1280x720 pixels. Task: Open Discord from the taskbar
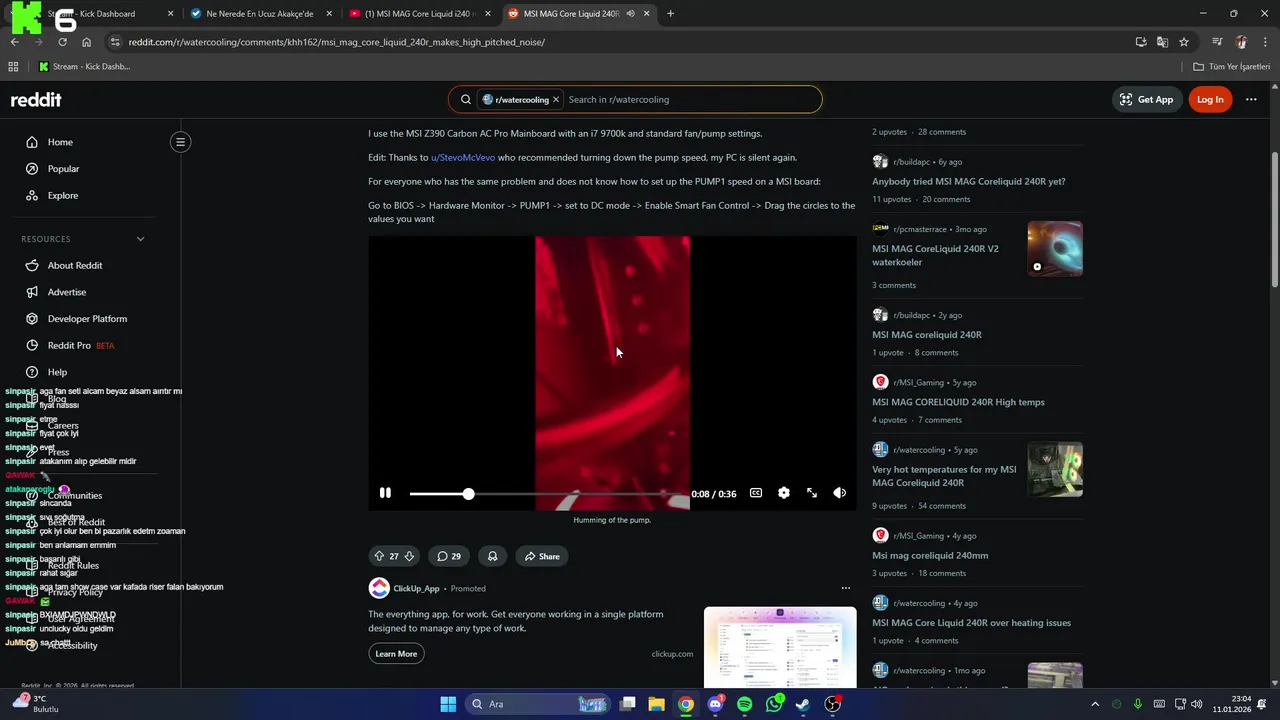click(x=715, y=704)
